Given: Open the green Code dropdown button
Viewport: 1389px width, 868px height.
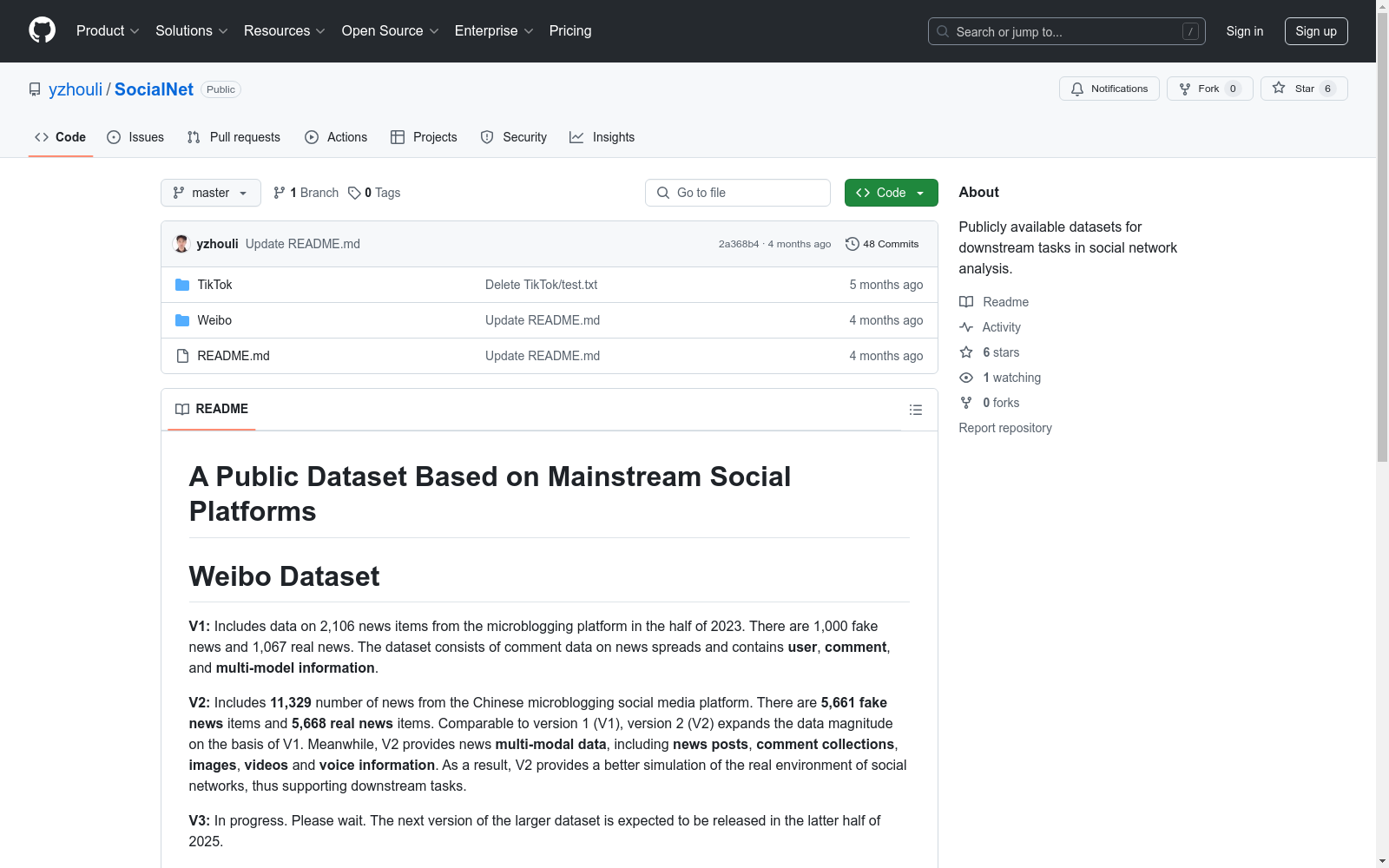Looking at the screenshot, I should point(891,193).
